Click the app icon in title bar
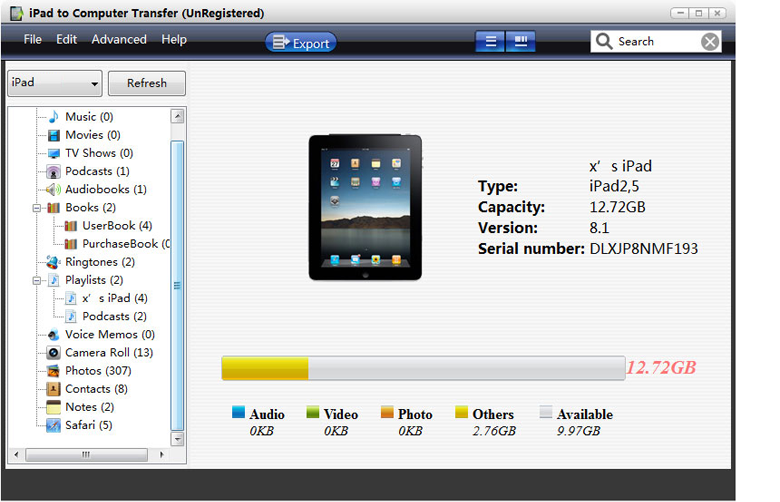 16,13
